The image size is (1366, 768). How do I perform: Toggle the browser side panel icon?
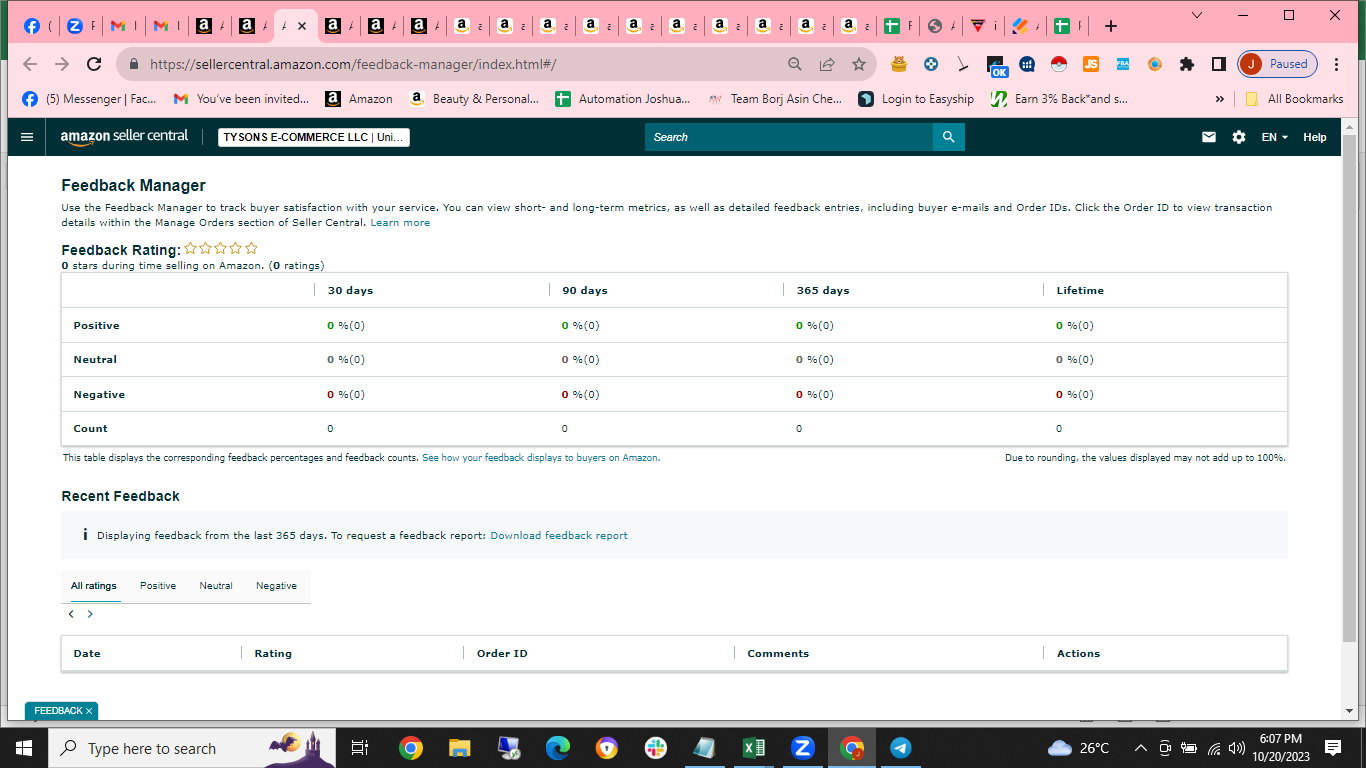click(1219, 64)
